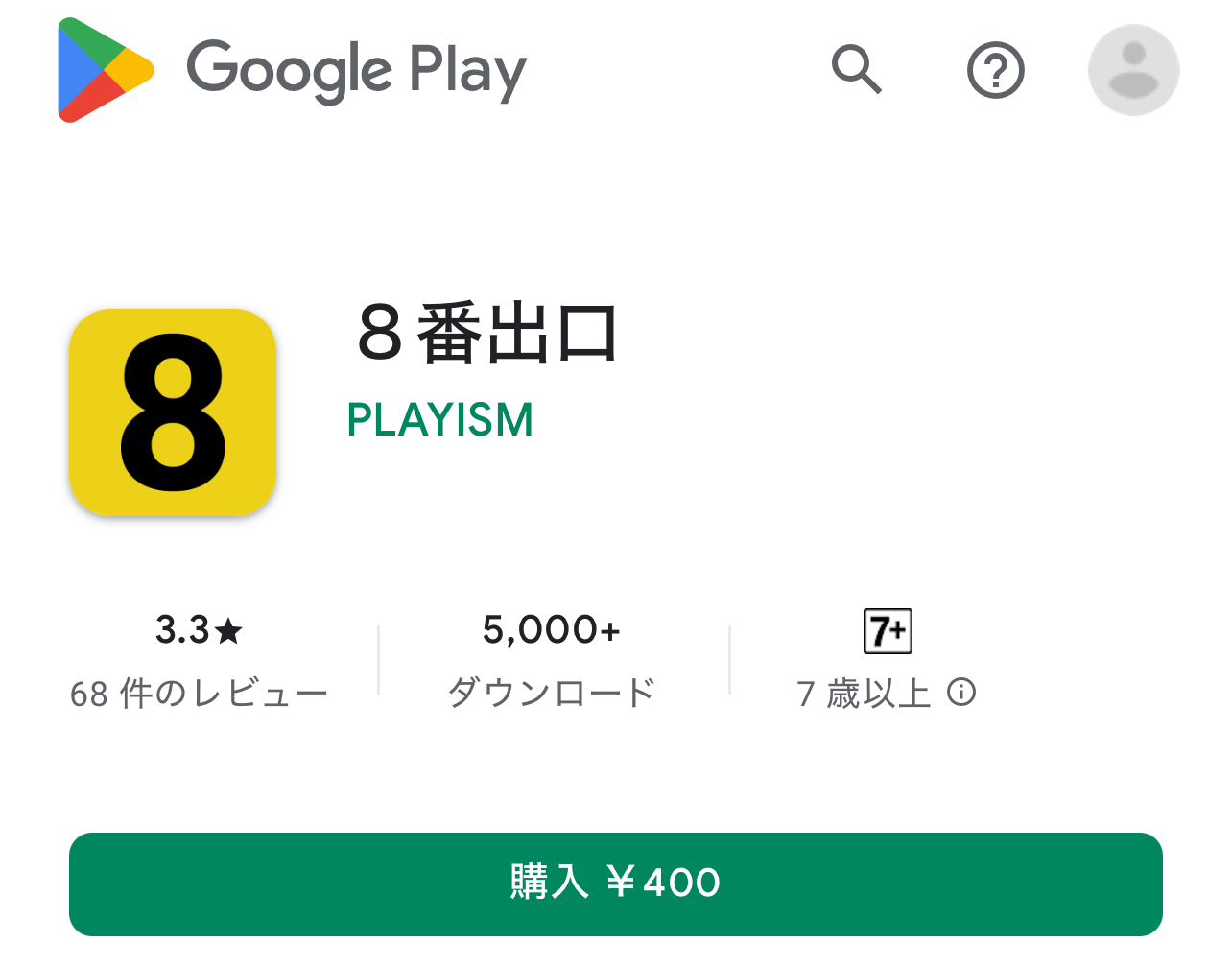This screenshot has width=1232, height=966.
Task: Click the 7+ age rating badge
Action: [887, 630]
